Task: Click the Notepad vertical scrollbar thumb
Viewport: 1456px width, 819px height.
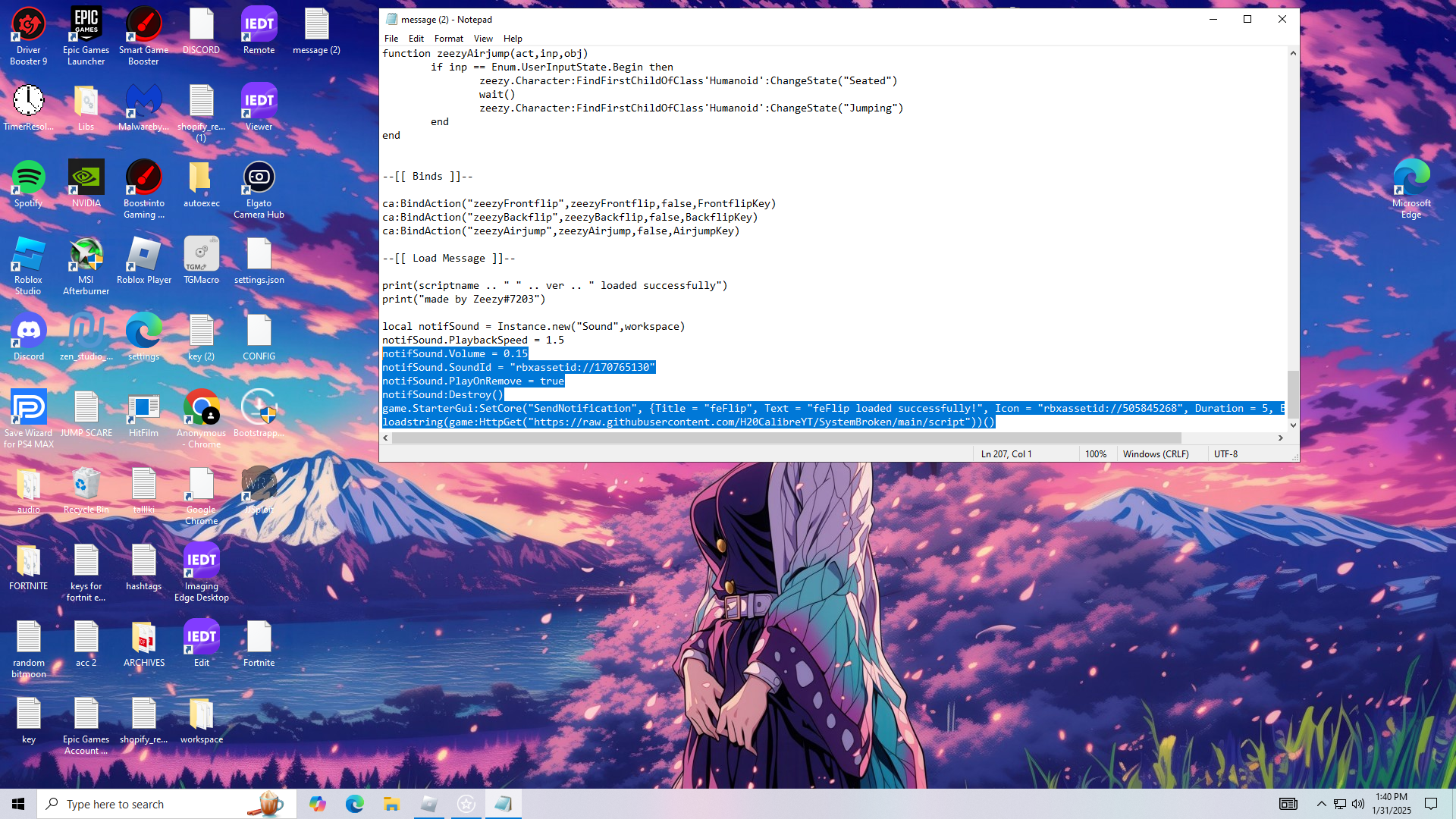Action: tap(1293, 394)
